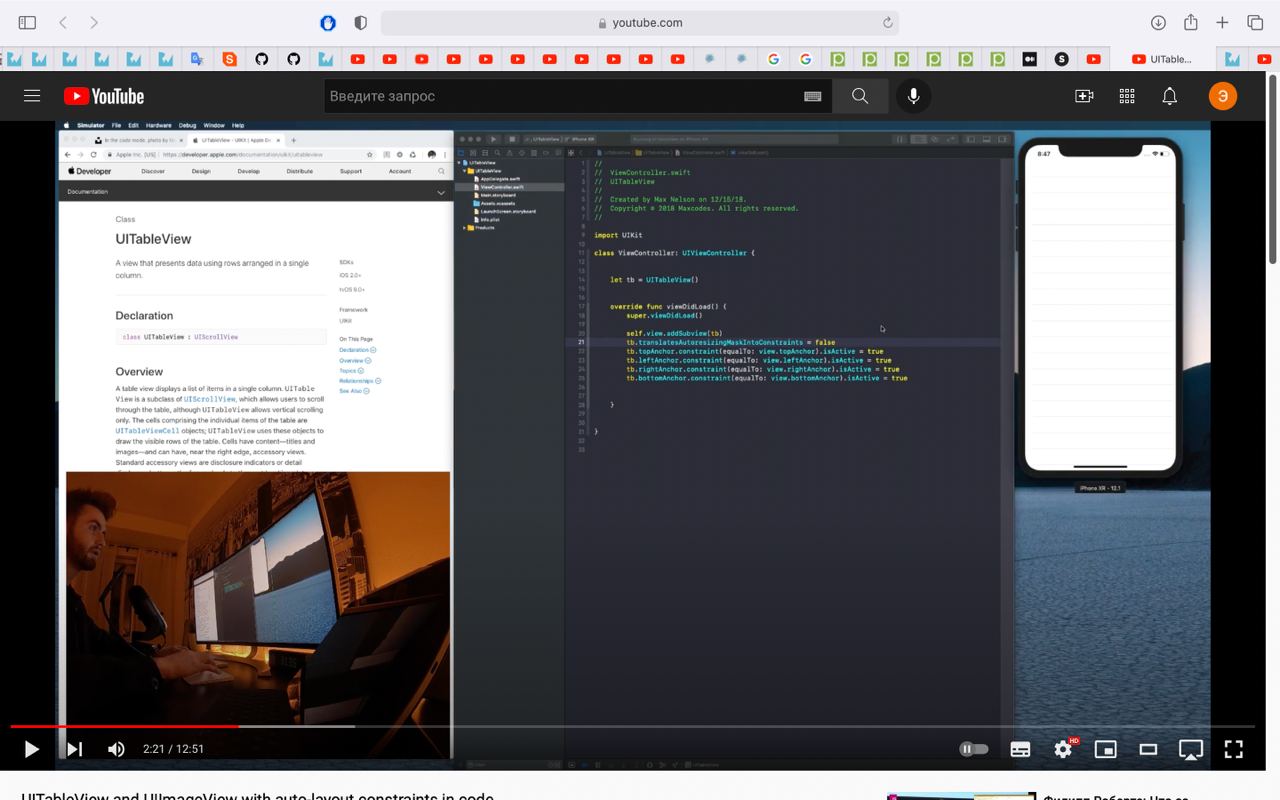1280x800 pixels.
Task: Switch to the orange S pinned tab
Action: [230, 59]
